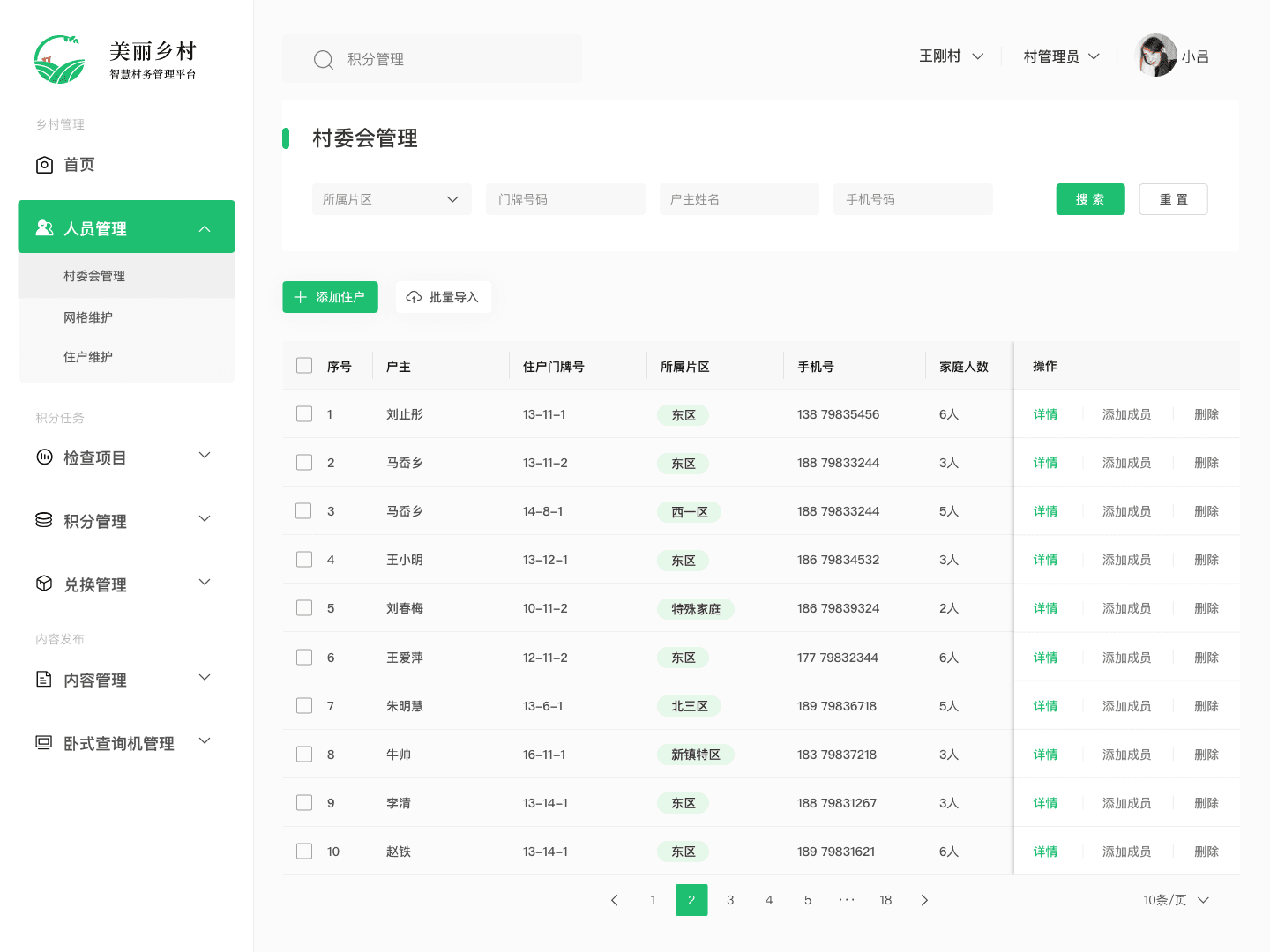The image size is (1270, 952).
Task: Open the 村管理员 role dropdown
Action: (1061, 56)
